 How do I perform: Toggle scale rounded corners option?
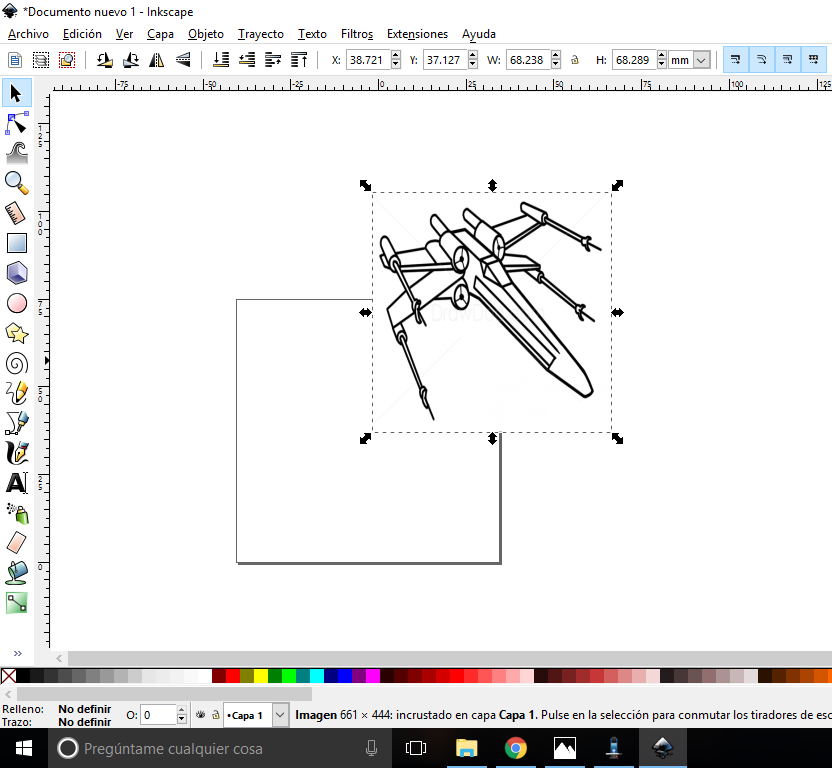click(762, 59)
